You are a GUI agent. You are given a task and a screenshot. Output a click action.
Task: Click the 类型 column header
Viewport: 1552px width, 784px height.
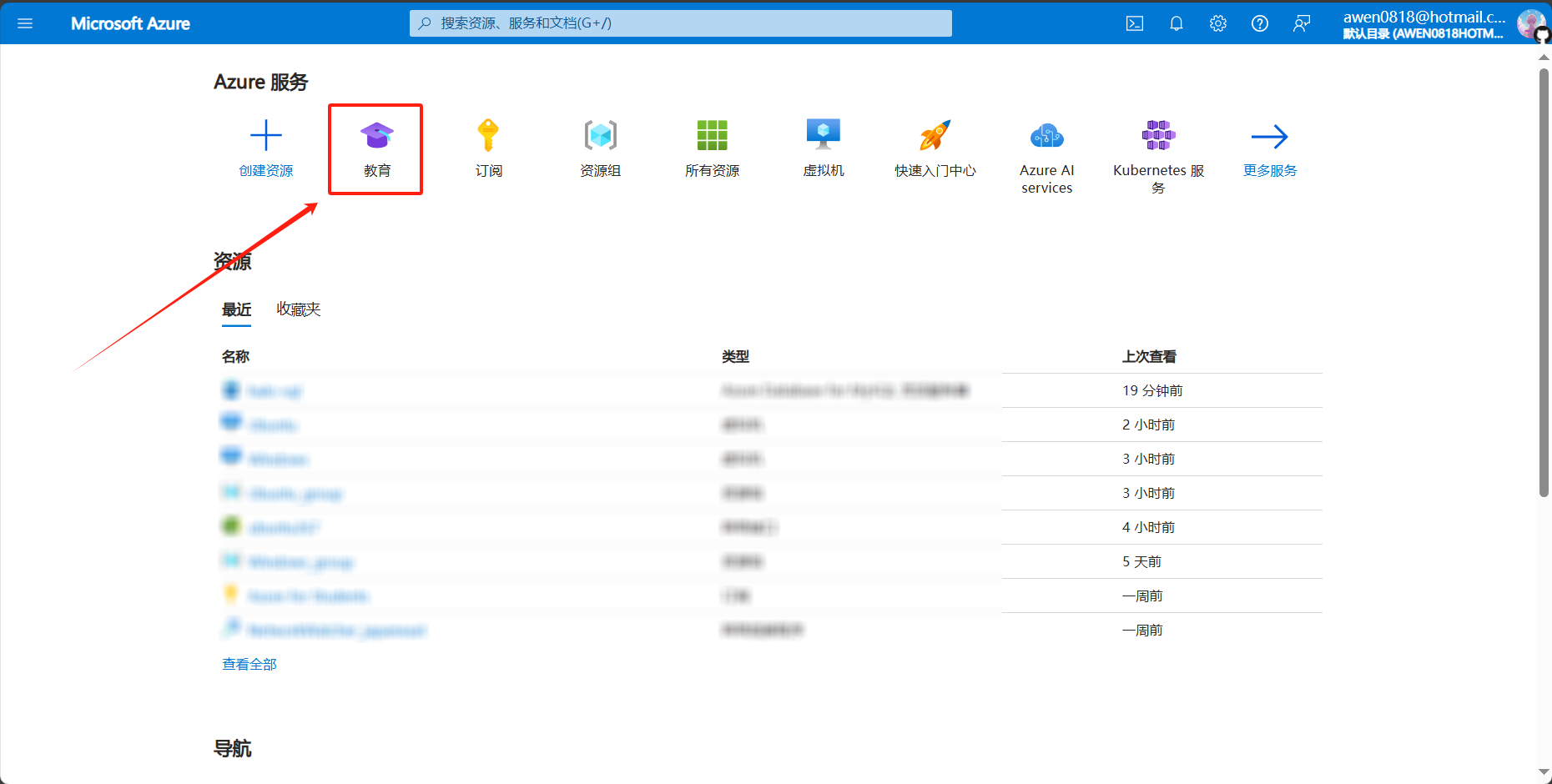[735, 357]
